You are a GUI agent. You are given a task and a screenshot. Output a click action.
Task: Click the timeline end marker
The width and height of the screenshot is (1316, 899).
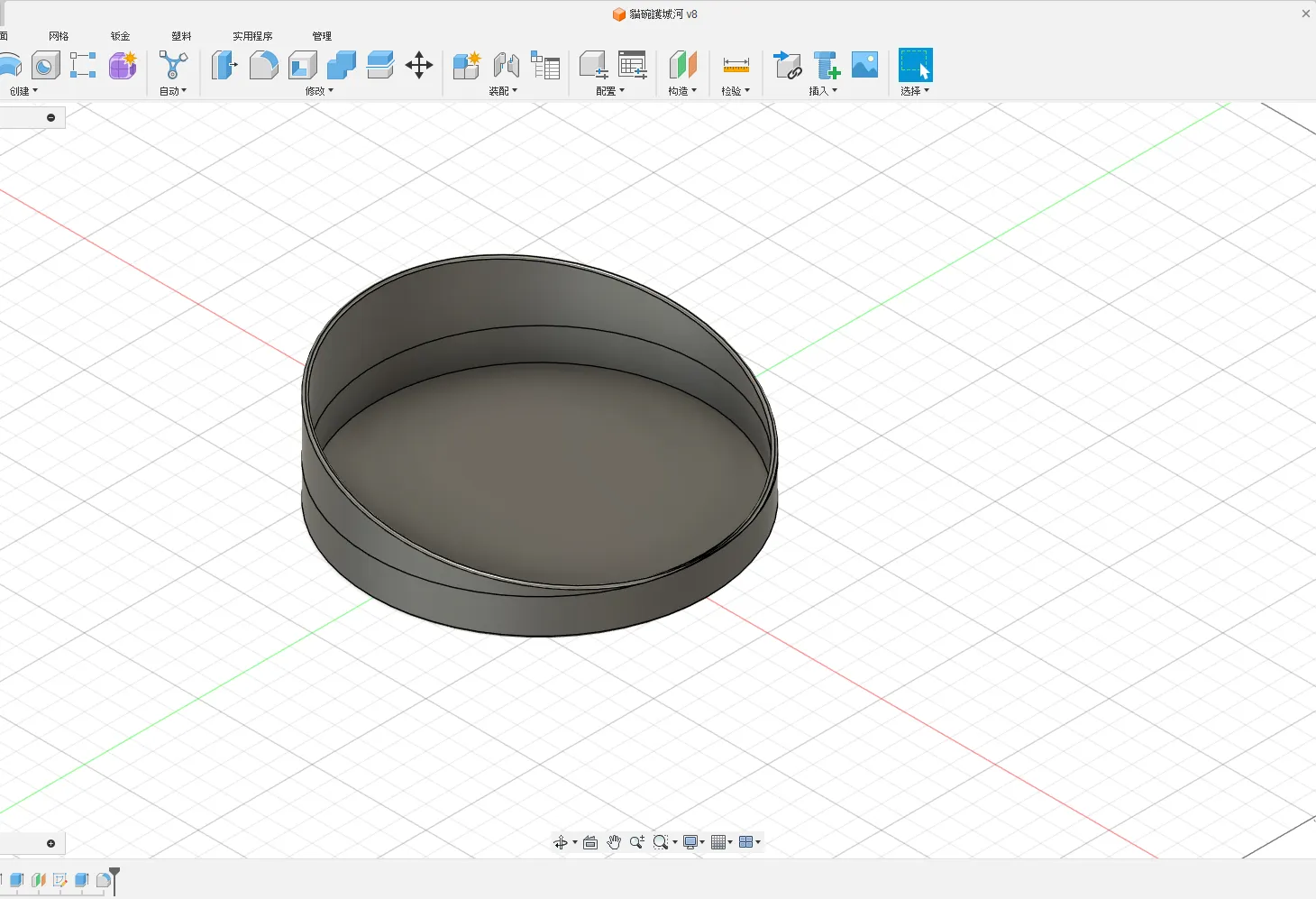tap(114, 879)
